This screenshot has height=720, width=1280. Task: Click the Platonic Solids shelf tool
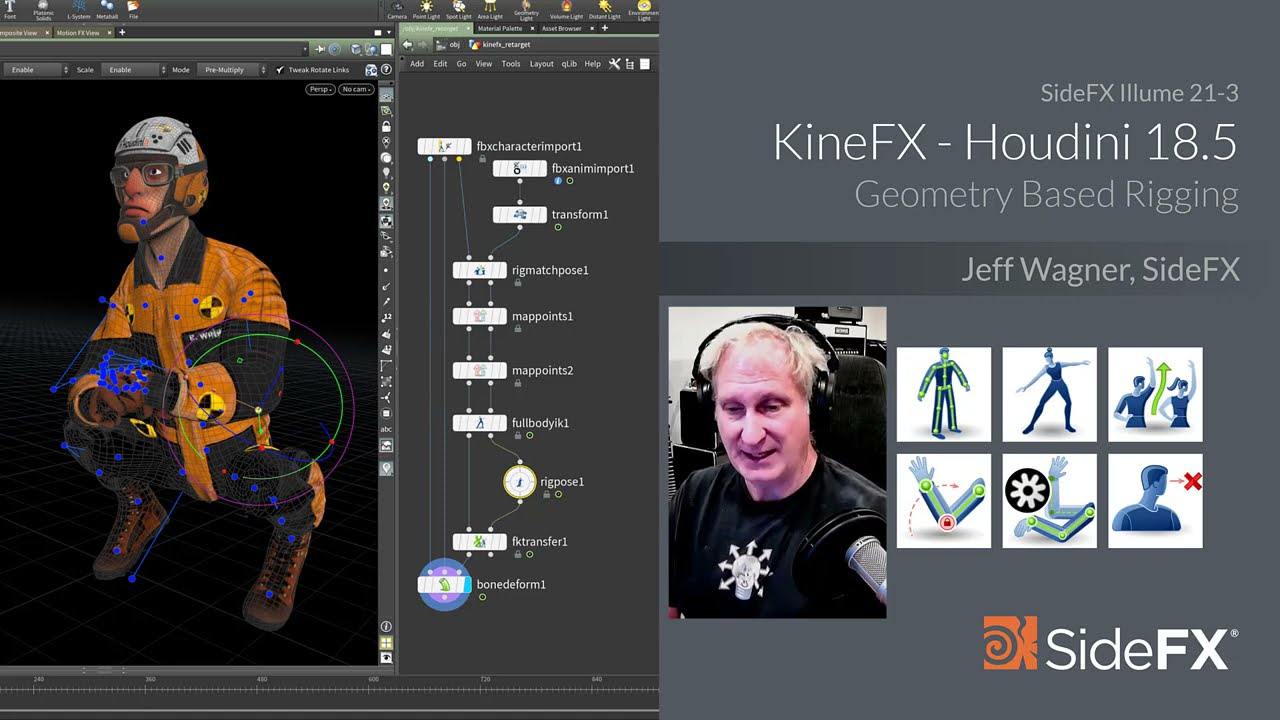pos(43,9)
